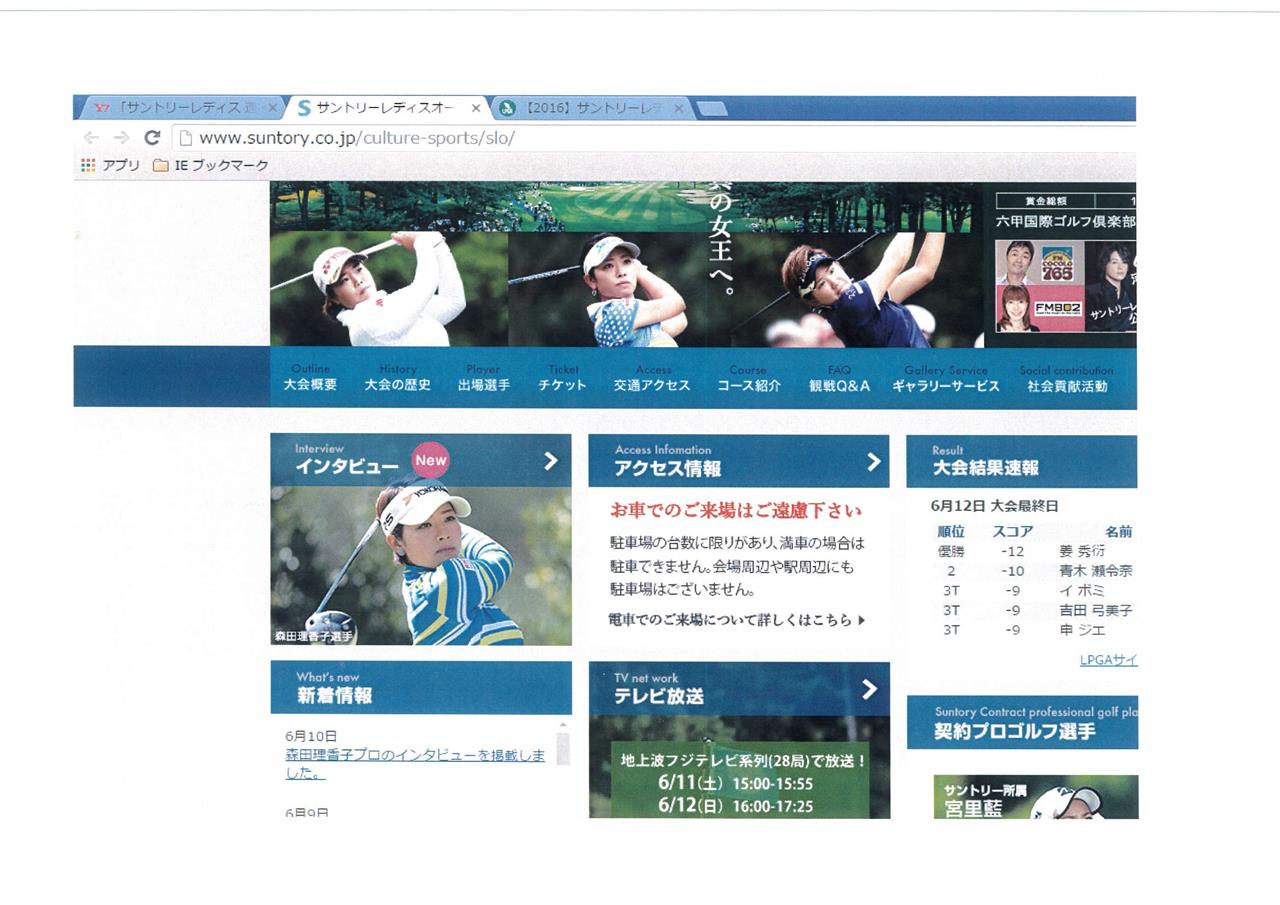Click winner name 姜 秀衍

click(x=1082, y=551)
